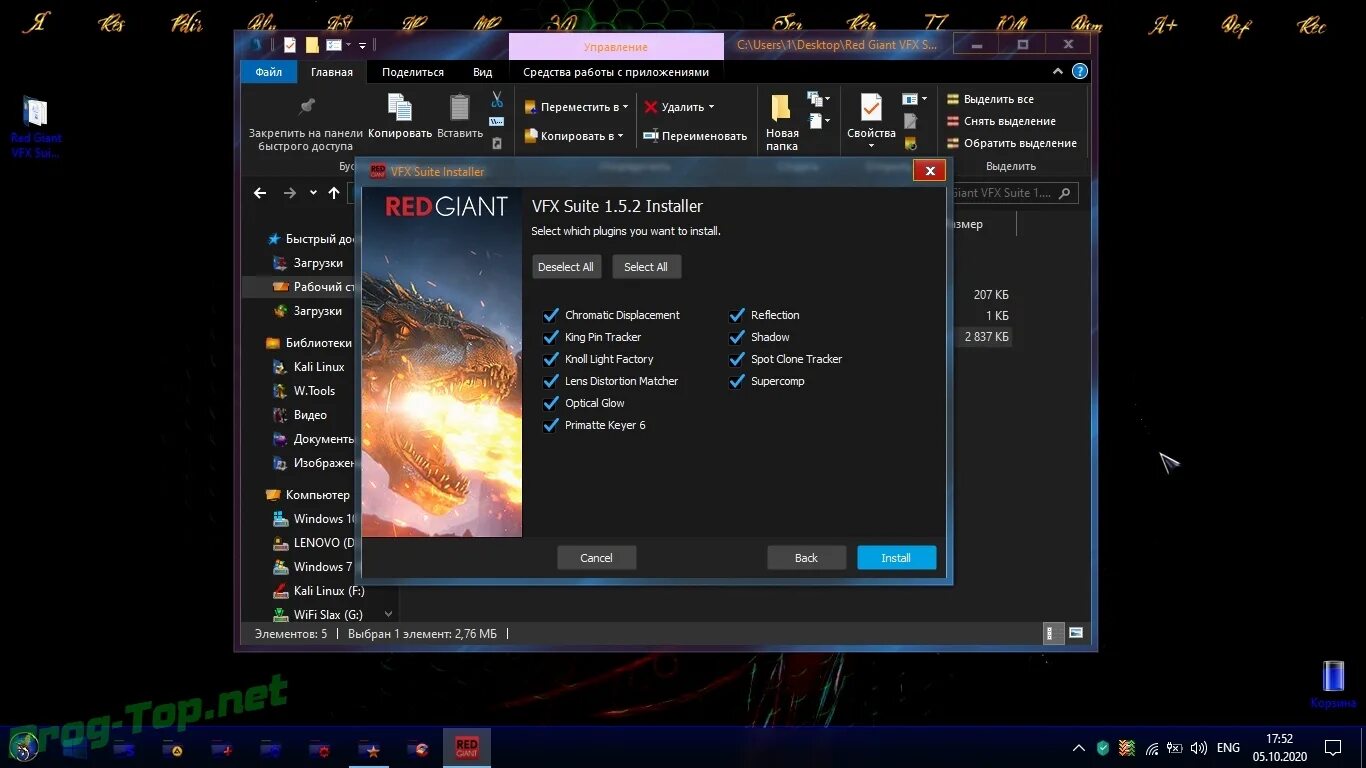The height and width of the screenshot is (768, 1366).
Task: Click the Копировать icon in ribbon
Action: [x=400, y=107]
